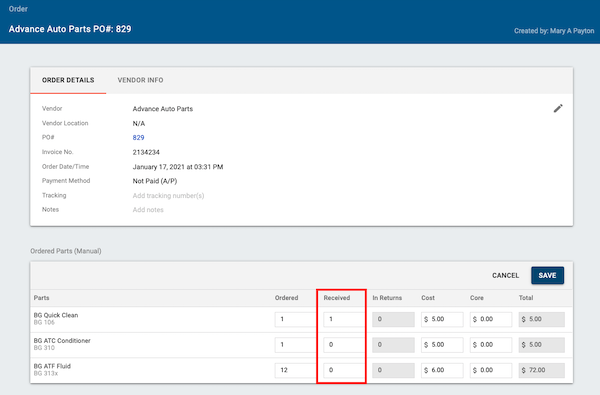Screen dimensions: 600x395
Task: Click In Returns field for BG ATC Conditioner
Action: 393,345
